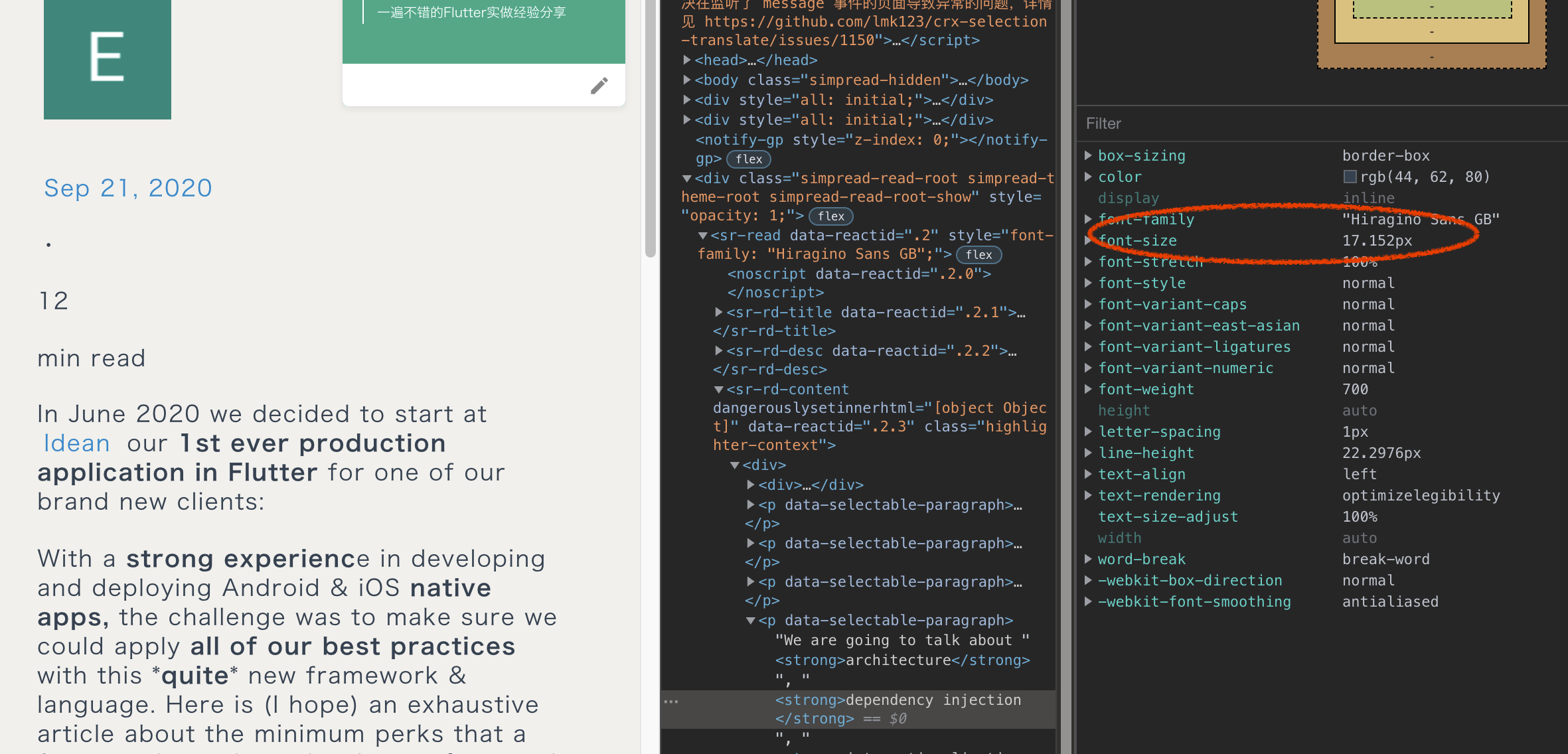Expand the head element node
Screen dimensions: 1568x754
[x=687, y=60]
